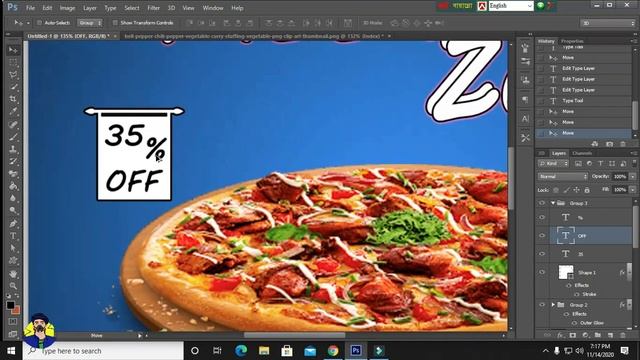Select the Hand tool
This screenshot has height=360, width=640.
13,273
